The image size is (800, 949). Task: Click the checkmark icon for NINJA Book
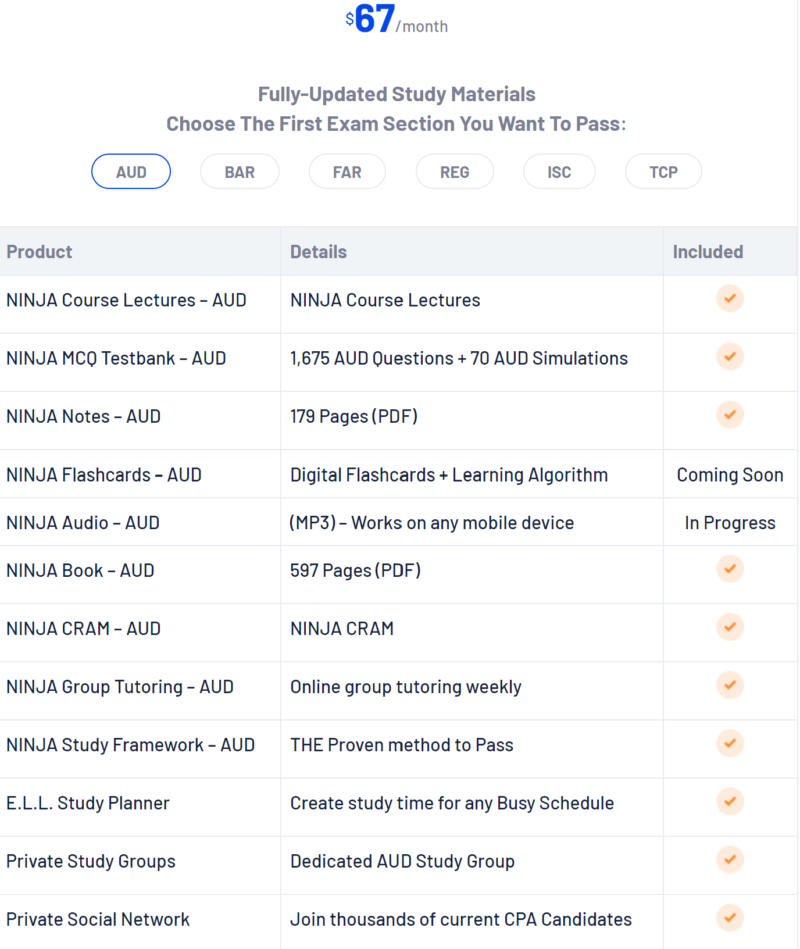click(730, 569)
